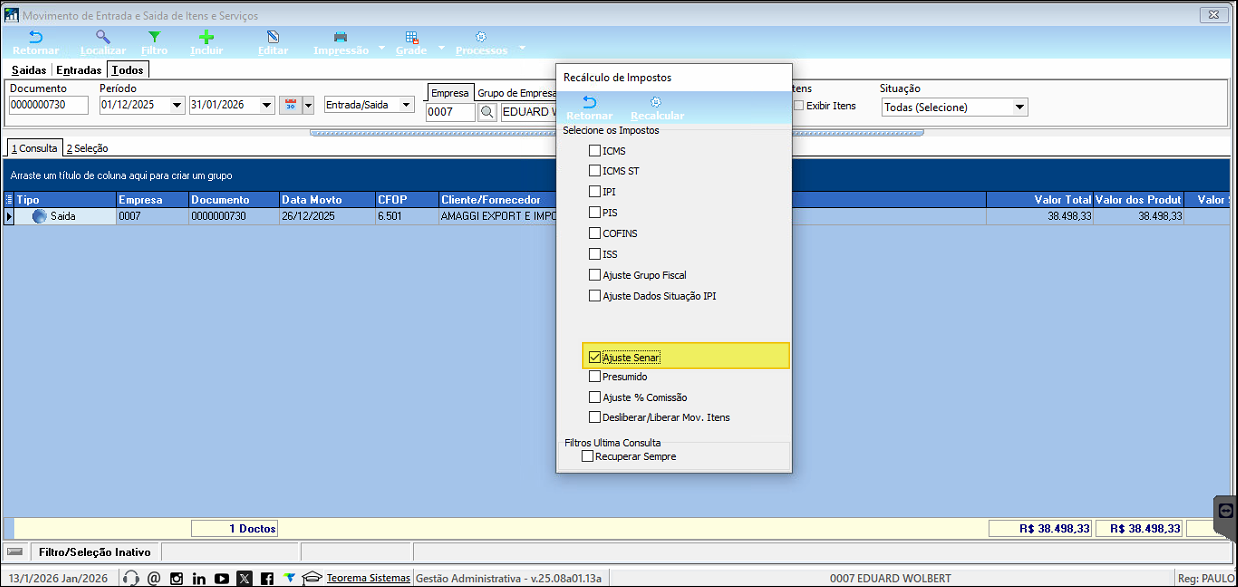Click the Editar document icon

[x=272, y=37]
